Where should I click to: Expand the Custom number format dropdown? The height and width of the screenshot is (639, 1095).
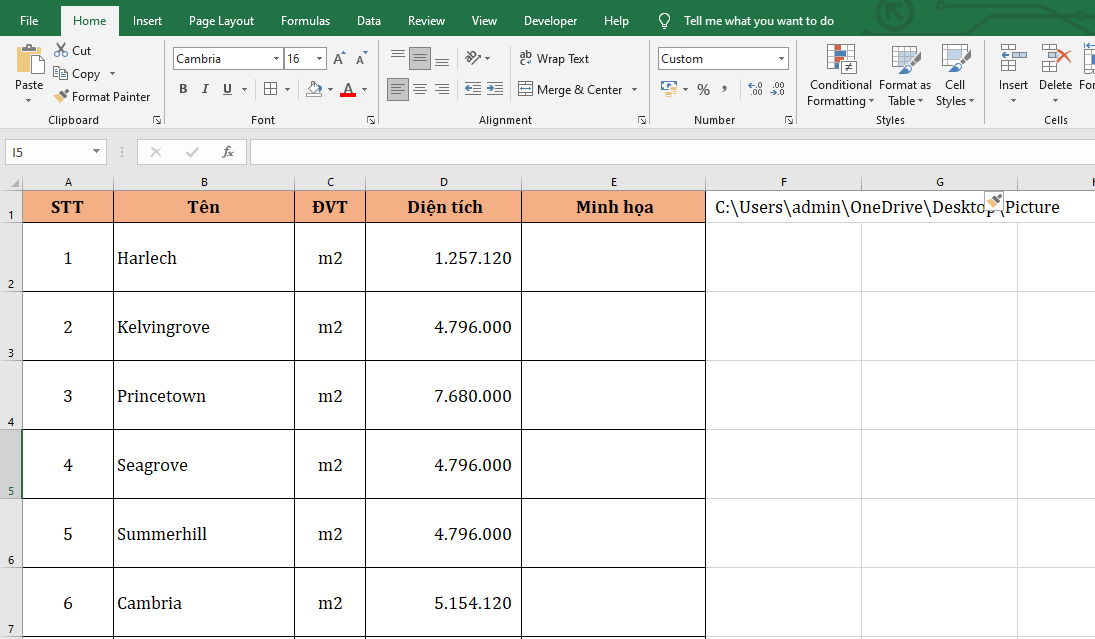click(x=780, y=59)
